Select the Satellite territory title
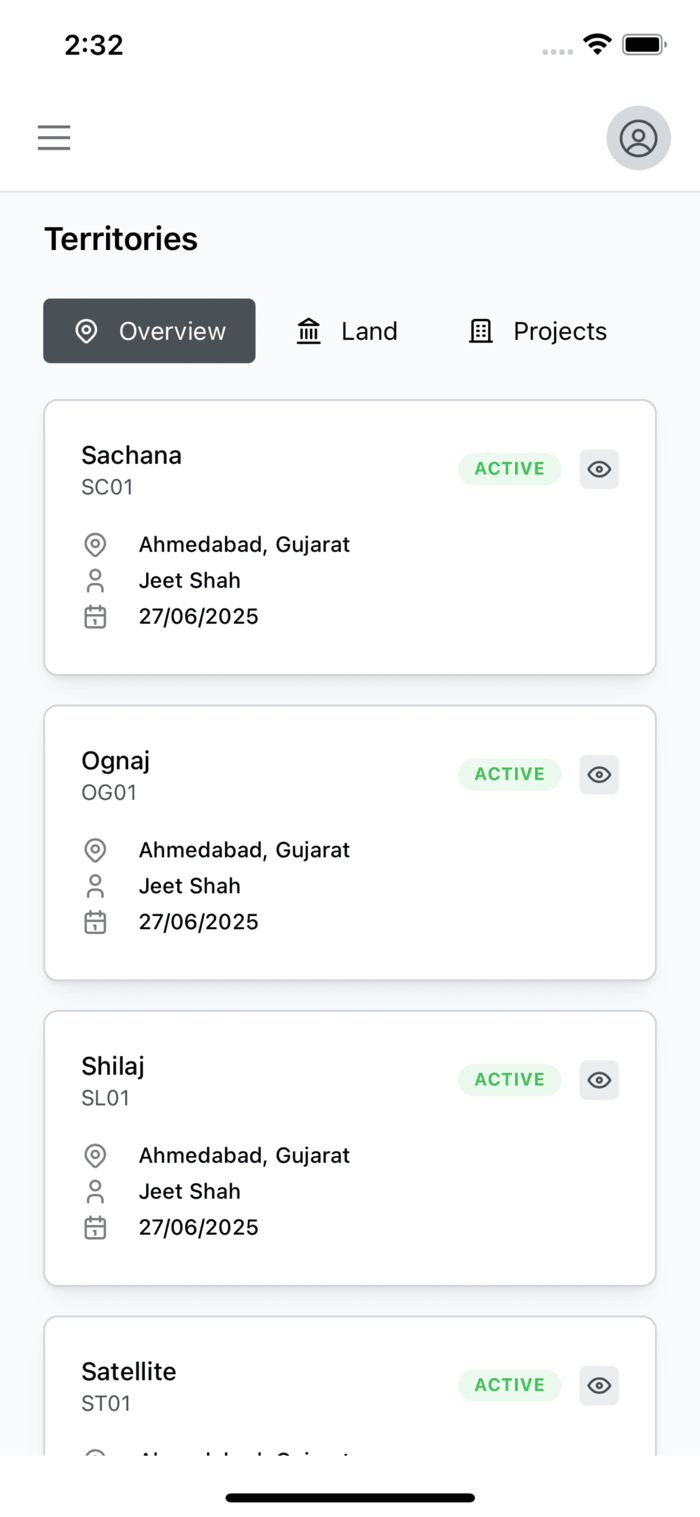Viewport: 700px width, 1517px height. tap(128, 1372)
